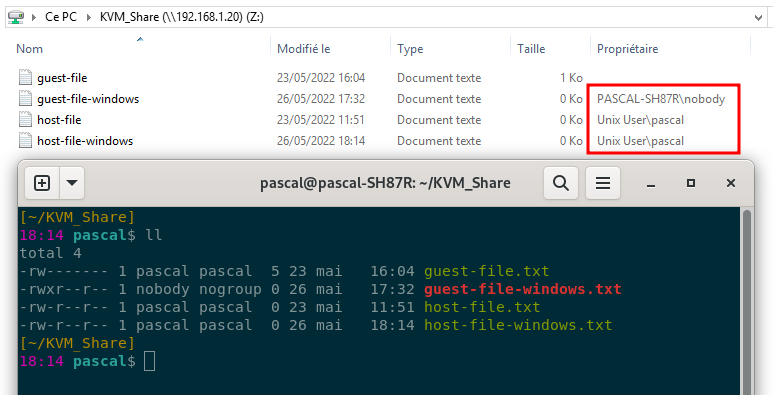This screenshot has height=395, width=773.
Task: Click owner PASCAL-SH87R\nobody
Action: tap(661, 99)
